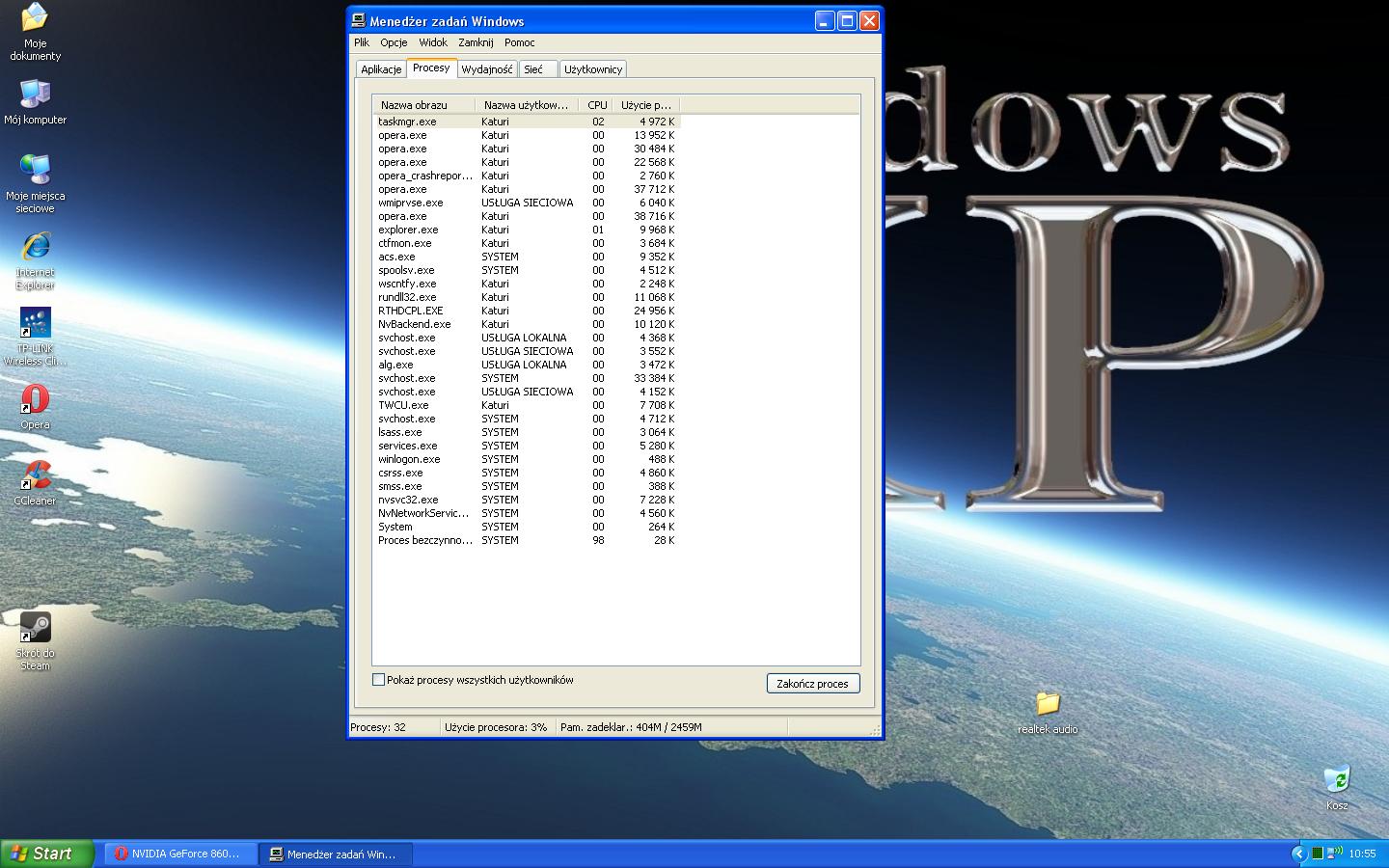Image resolution: width=1389 pixels, height=868 pixels.
Task: Open the Plik menu
Action: click(362, 42)
